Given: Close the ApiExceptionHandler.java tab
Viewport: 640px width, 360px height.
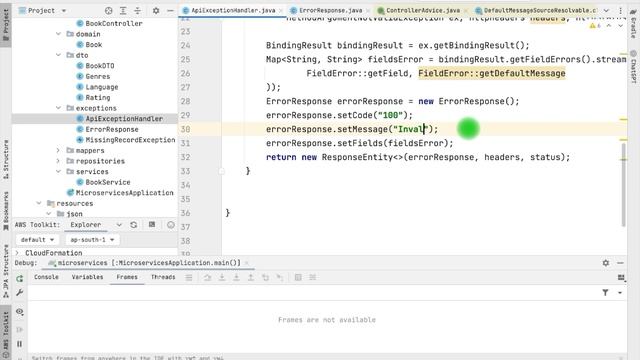Looking at the screenshot, I should pyautogui.click(x=281, y=11).
